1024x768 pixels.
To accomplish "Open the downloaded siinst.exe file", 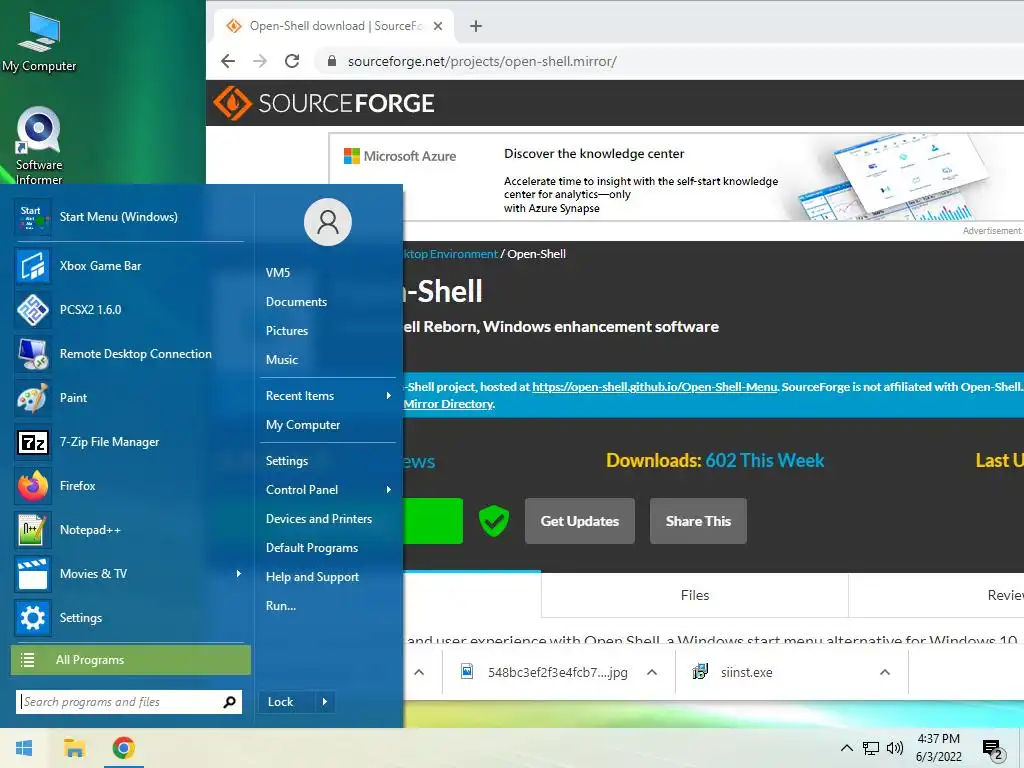I will point(746,673).
